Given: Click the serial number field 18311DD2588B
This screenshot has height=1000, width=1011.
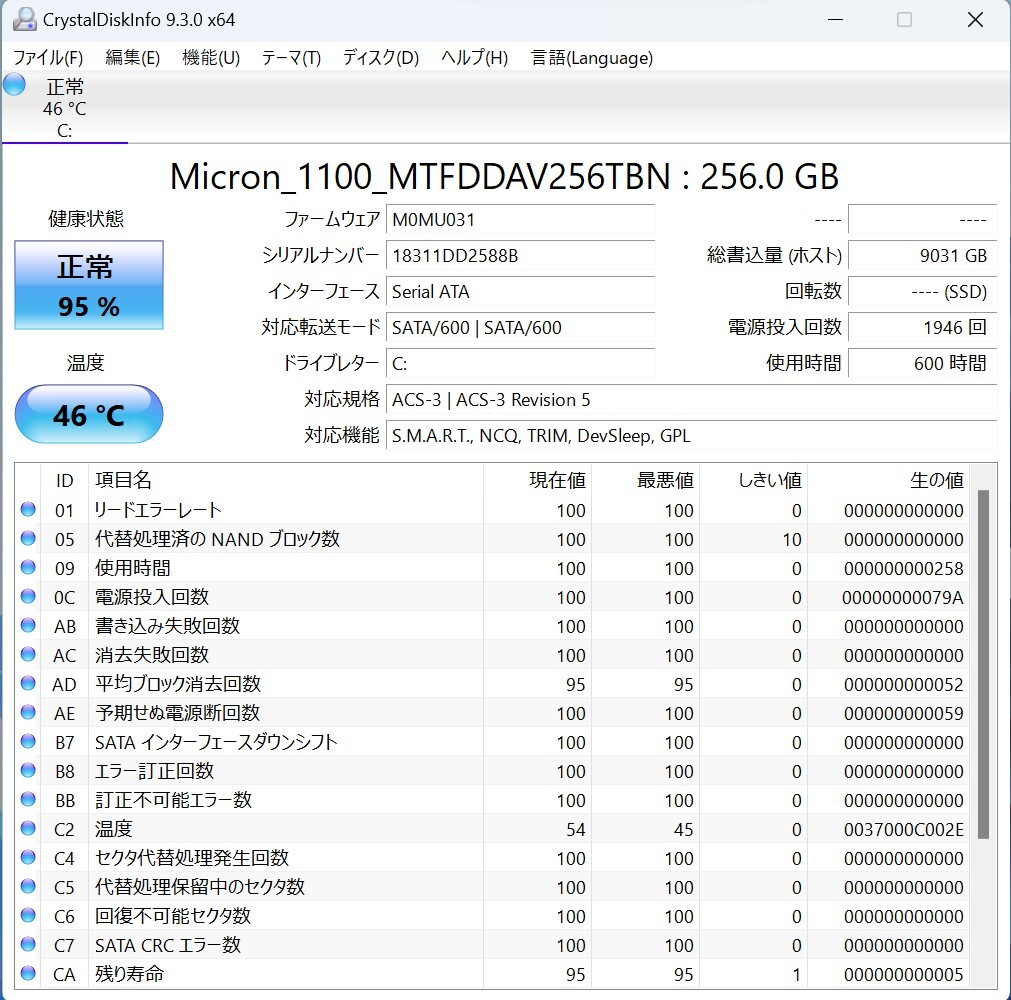Looking at the screenshot, I should click(520, 255).
